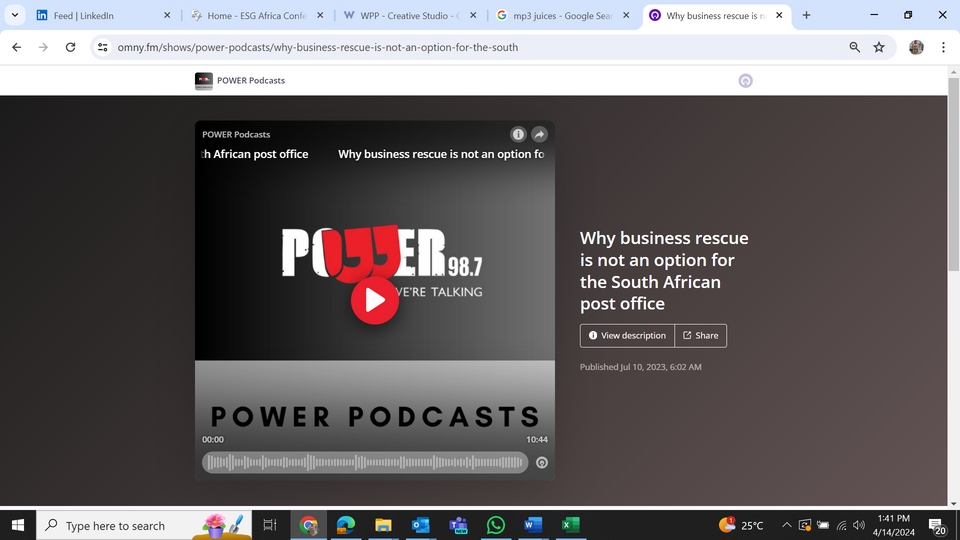
Task: Click the Share button beside View description
Action: pyautogui.click(x=701, y=336)
